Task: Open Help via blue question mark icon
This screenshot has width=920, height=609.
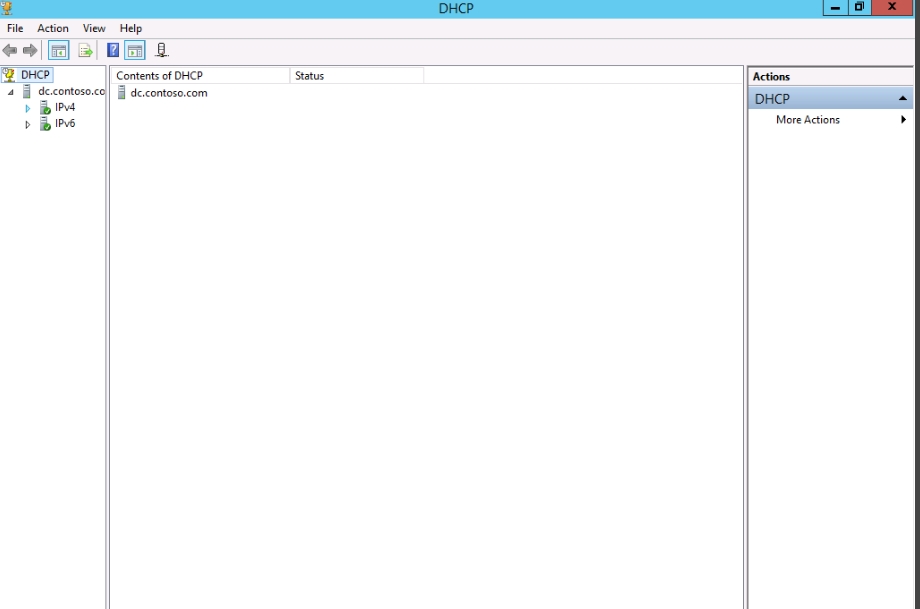Action: [x=113, y=50]
